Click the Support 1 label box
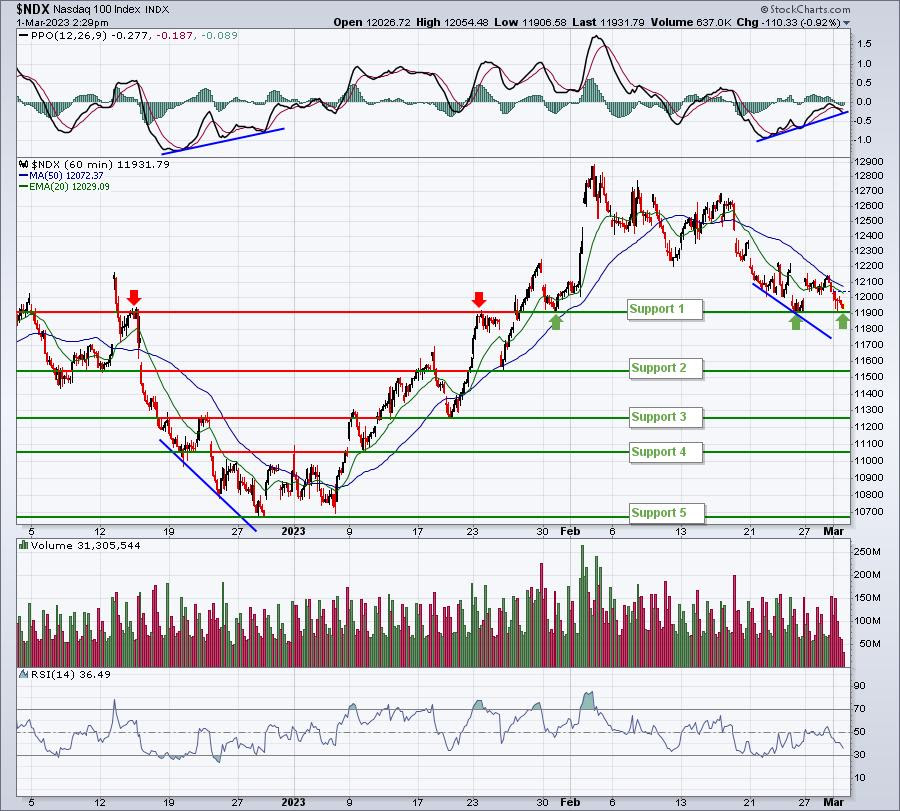900x811 pixels. [665, 309]
